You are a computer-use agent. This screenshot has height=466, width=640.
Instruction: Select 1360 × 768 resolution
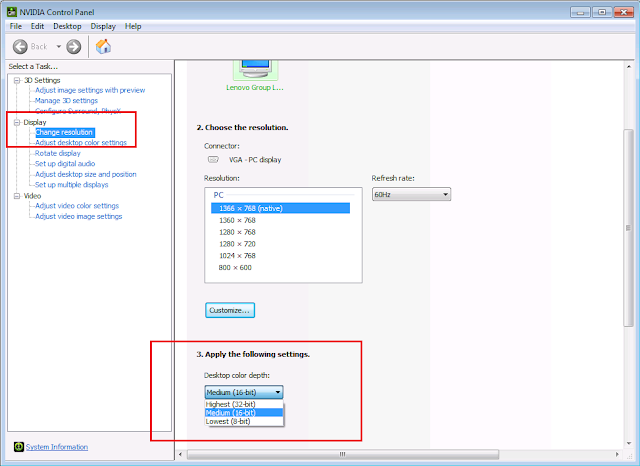pyautogui.click(x=237, y=220)
